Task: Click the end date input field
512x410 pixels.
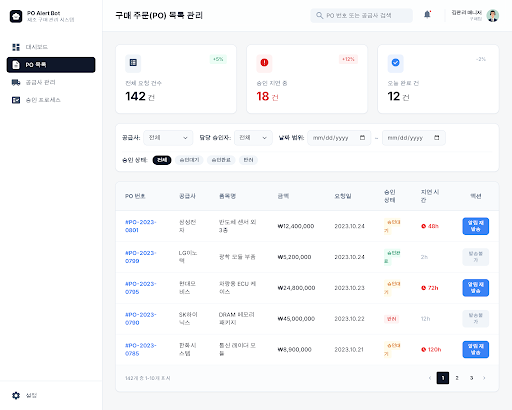Action: pos(414,138)
